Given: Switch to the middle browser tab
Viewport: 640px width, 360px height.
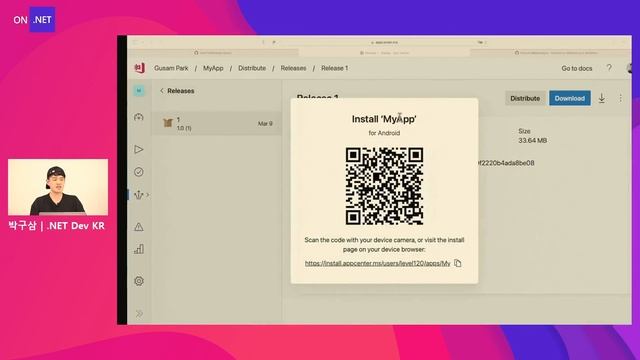Looking at the screenshot, I should tap(384, 53).
